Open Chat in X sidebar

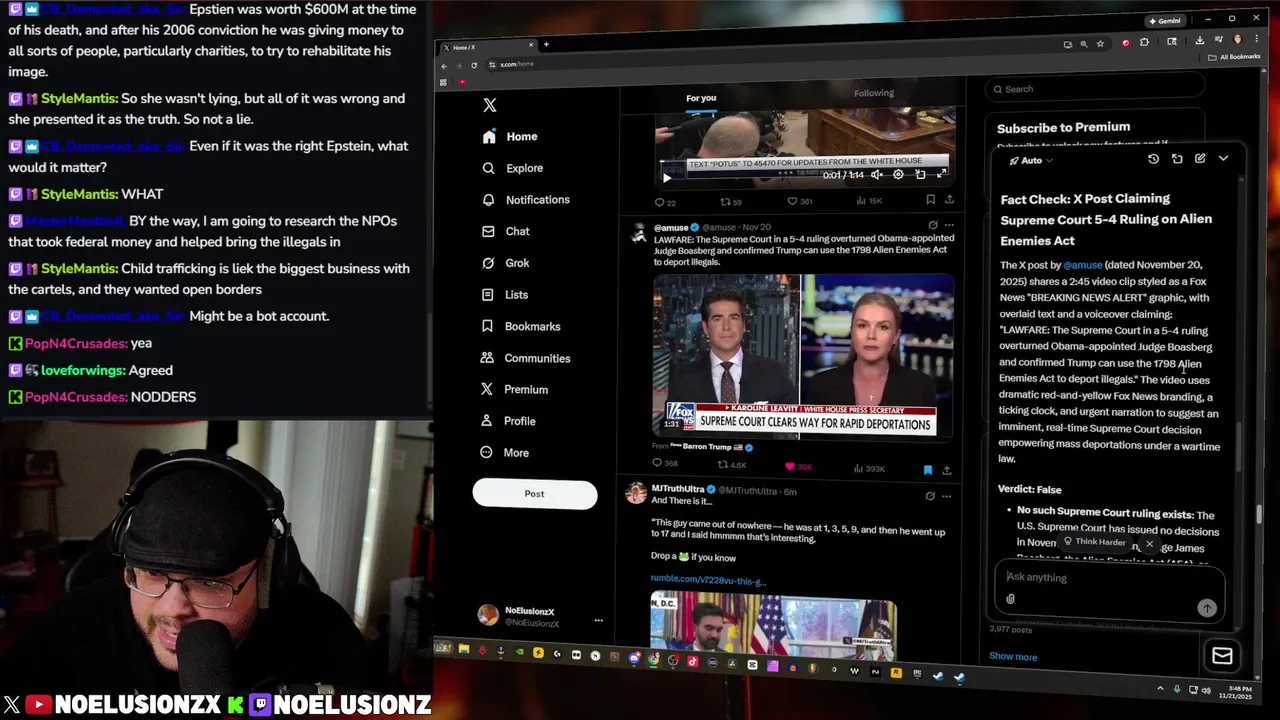pyautogui.click(x=506, y=231)
